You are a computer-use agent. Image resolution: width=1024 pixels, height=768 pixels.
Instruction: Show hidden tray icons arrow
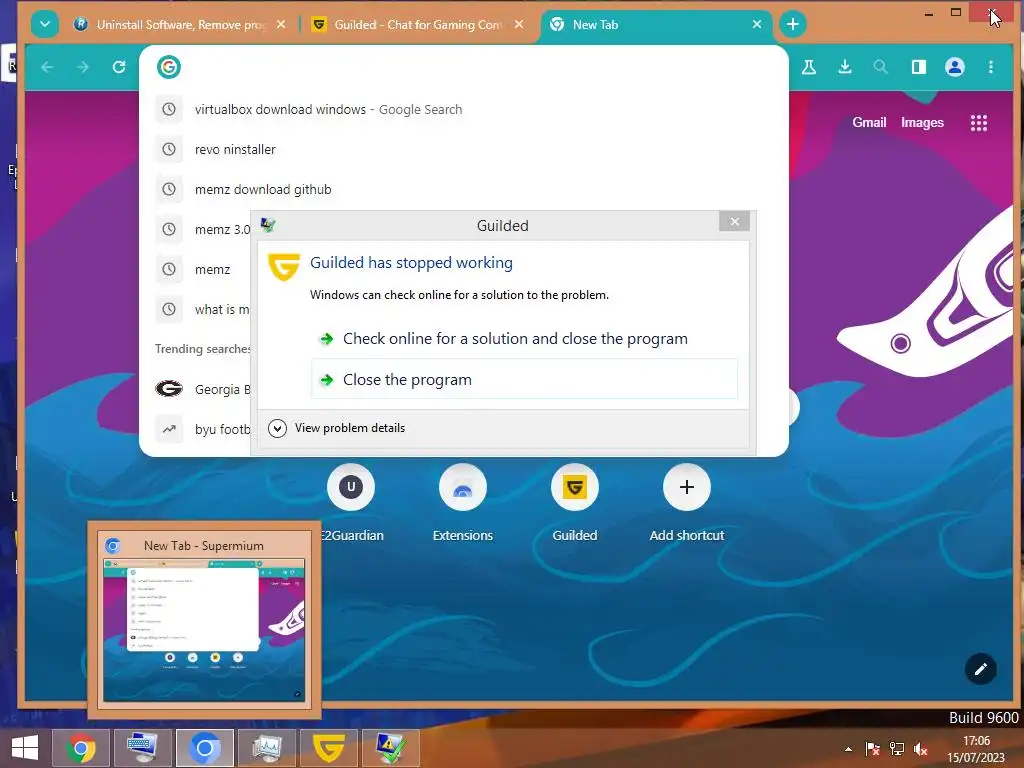(x=848, y=749)
